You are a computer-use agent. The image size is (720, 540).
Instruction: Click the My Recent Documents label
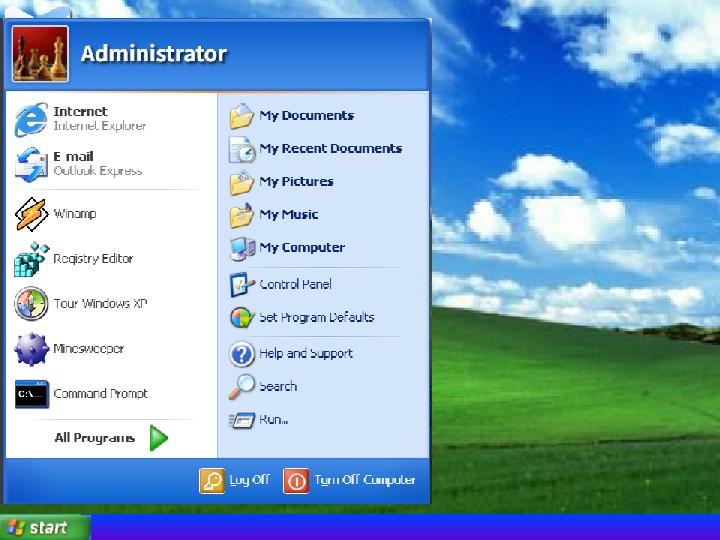(331, 149)
